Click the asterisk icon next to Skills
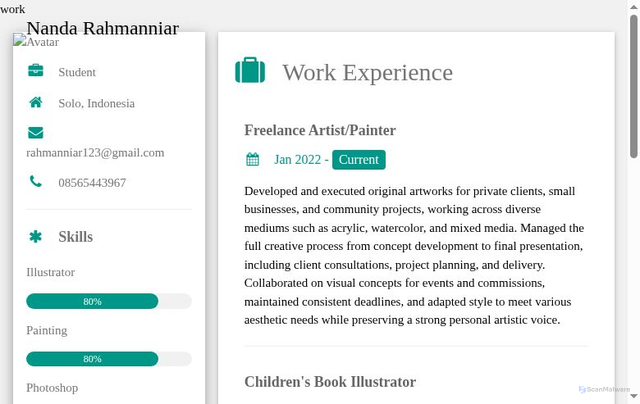The image size is (640, 404). click(x=36, y=237)
